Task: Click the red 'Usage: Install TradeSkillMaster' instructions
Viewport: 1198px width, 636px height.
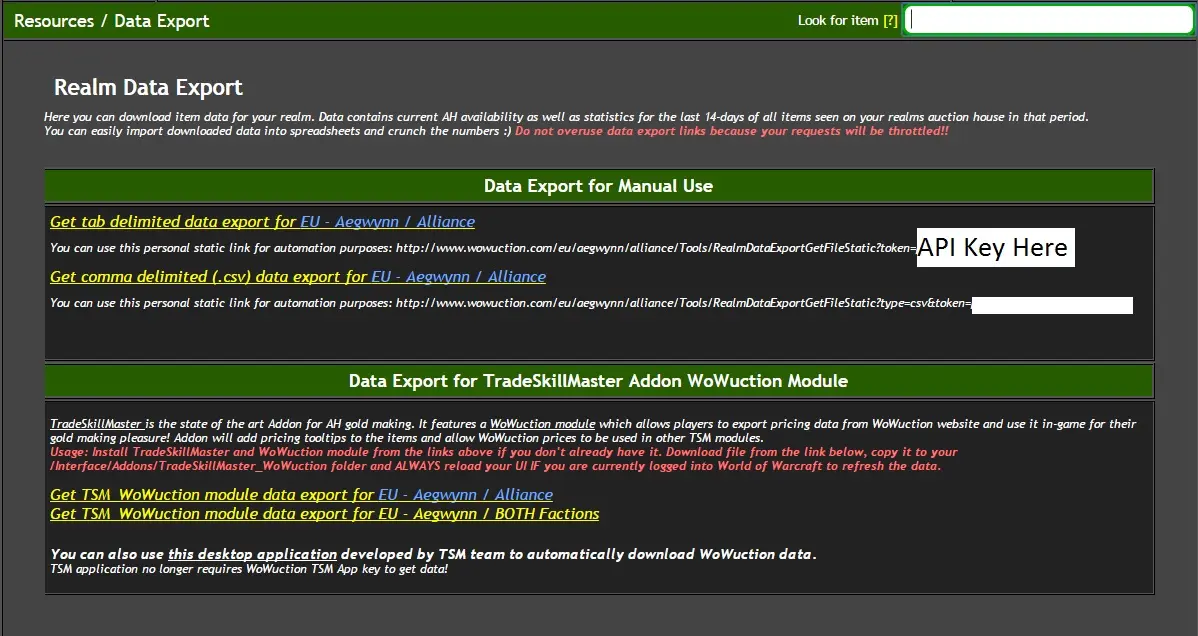Action: [x=503, y=459]
